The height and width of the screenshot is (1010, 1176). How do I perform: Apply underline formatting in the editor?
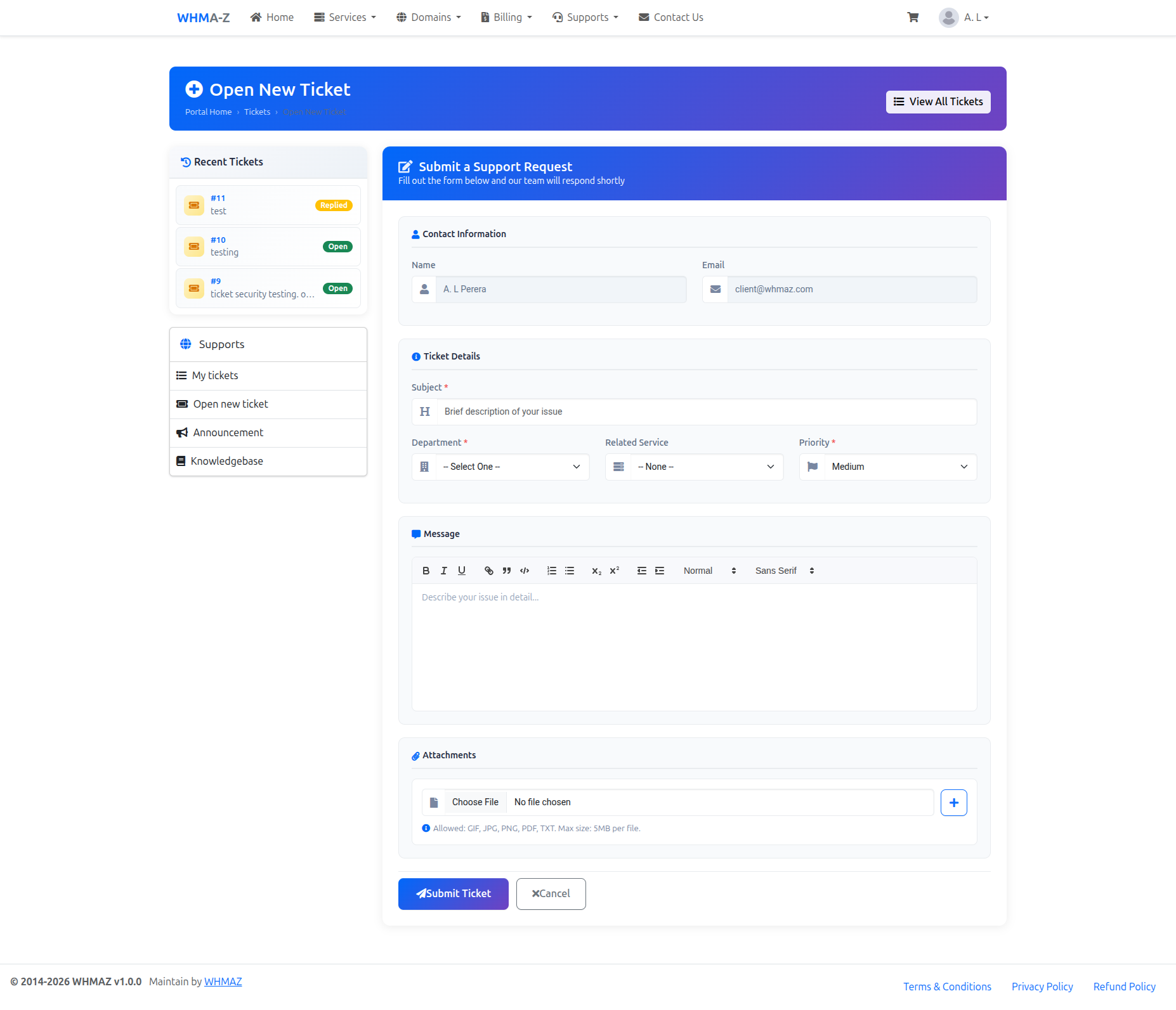click(462, 570)
